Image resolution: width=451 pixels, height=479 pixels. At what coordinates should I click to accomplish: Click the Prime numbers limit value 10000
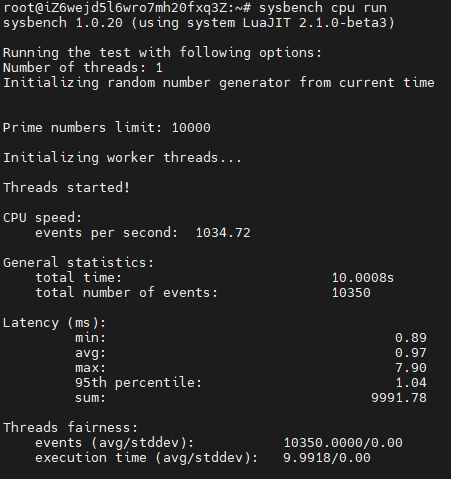pyautogui.click(x=191, y=128)
